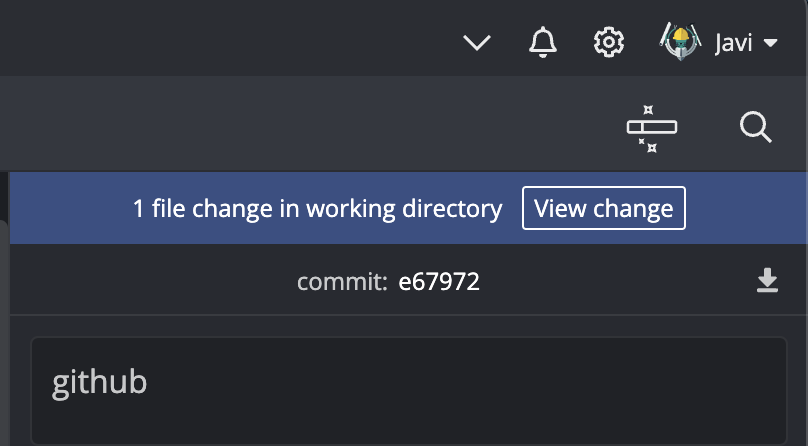Open the caret arrow next to Javi
808x446 pixels.
pos(770,43)
